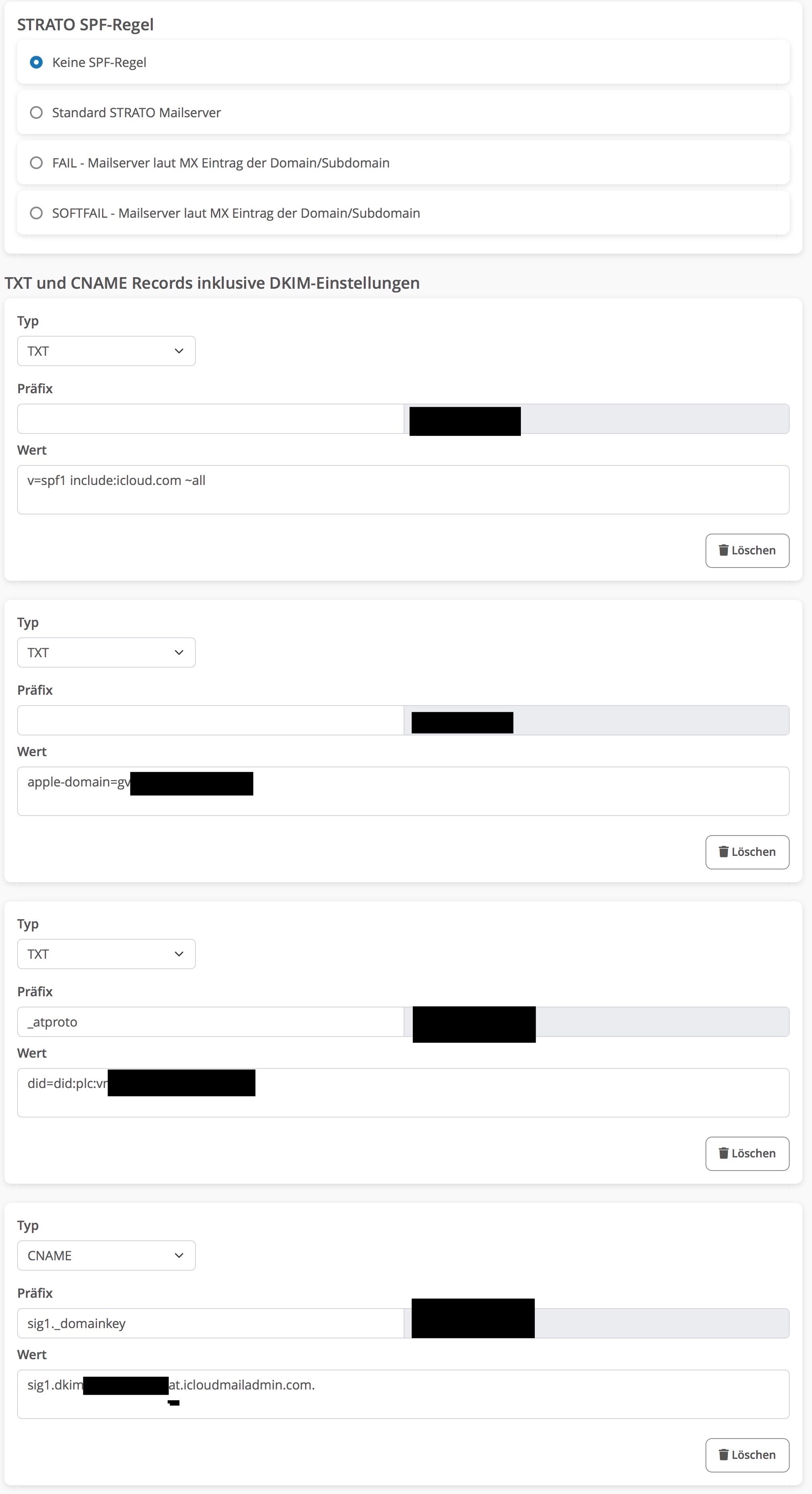812x1494 pixels.
Task: Select the Keine SPF-Regel radio option
Action: (37, 62)
